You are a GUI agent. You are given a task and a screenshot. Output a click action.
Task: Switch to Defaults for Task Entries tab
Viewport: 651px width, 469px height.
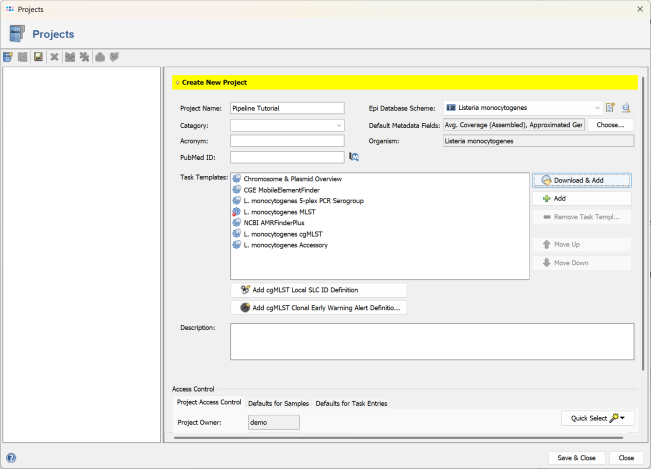[351, 403]
